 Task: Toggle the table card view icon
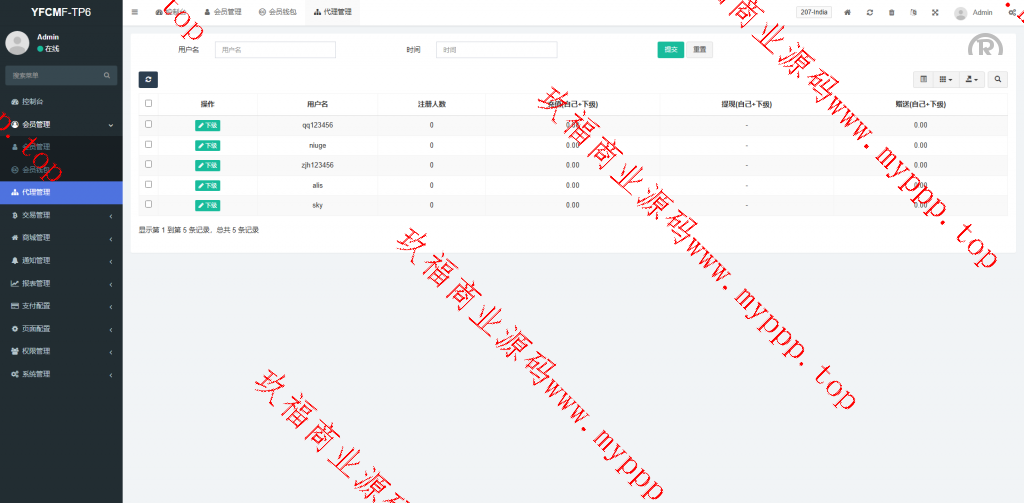tap(923, 79)
